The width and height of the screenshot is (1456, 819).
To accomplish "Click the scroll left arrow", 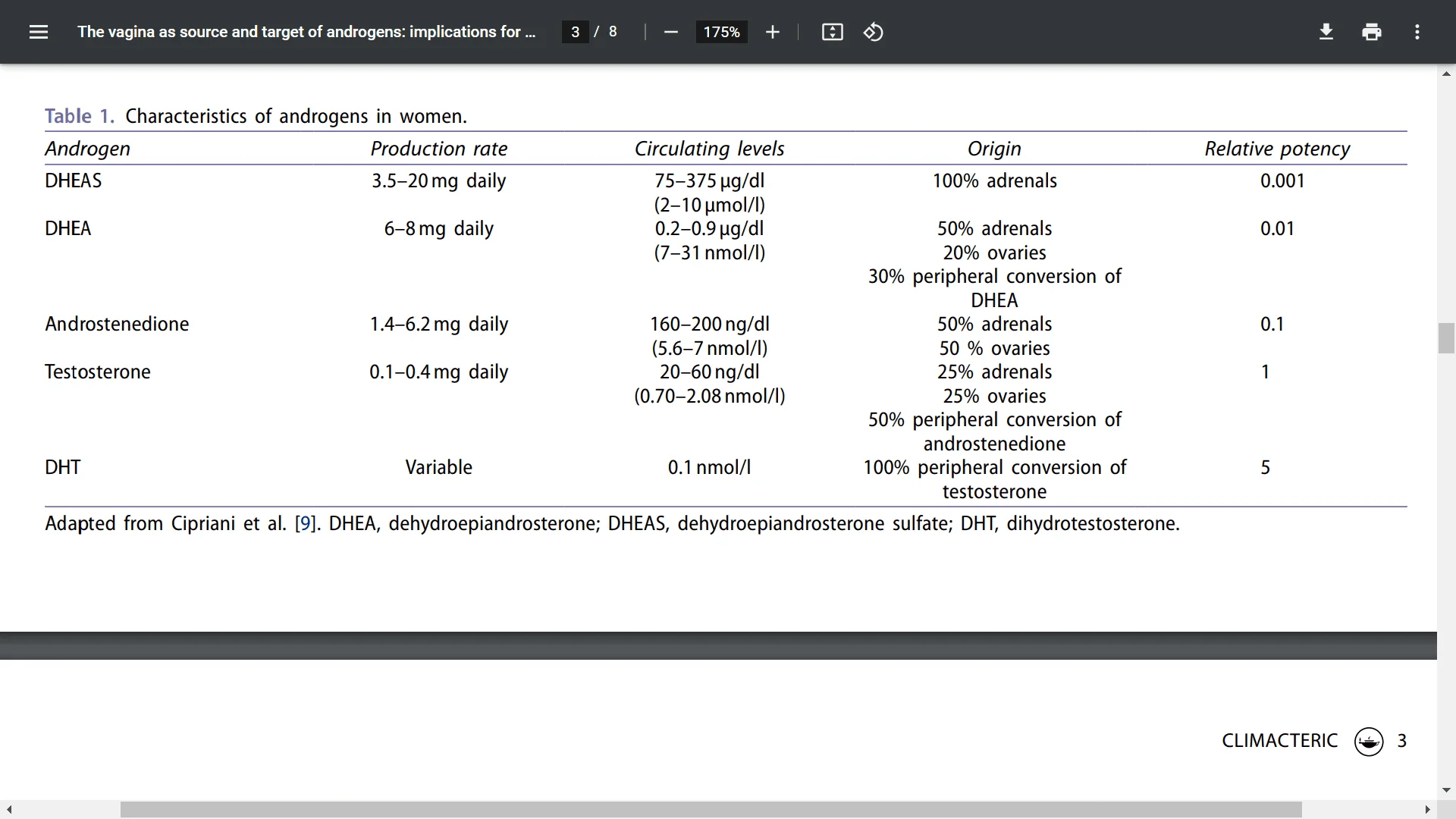I will (8, 810).
